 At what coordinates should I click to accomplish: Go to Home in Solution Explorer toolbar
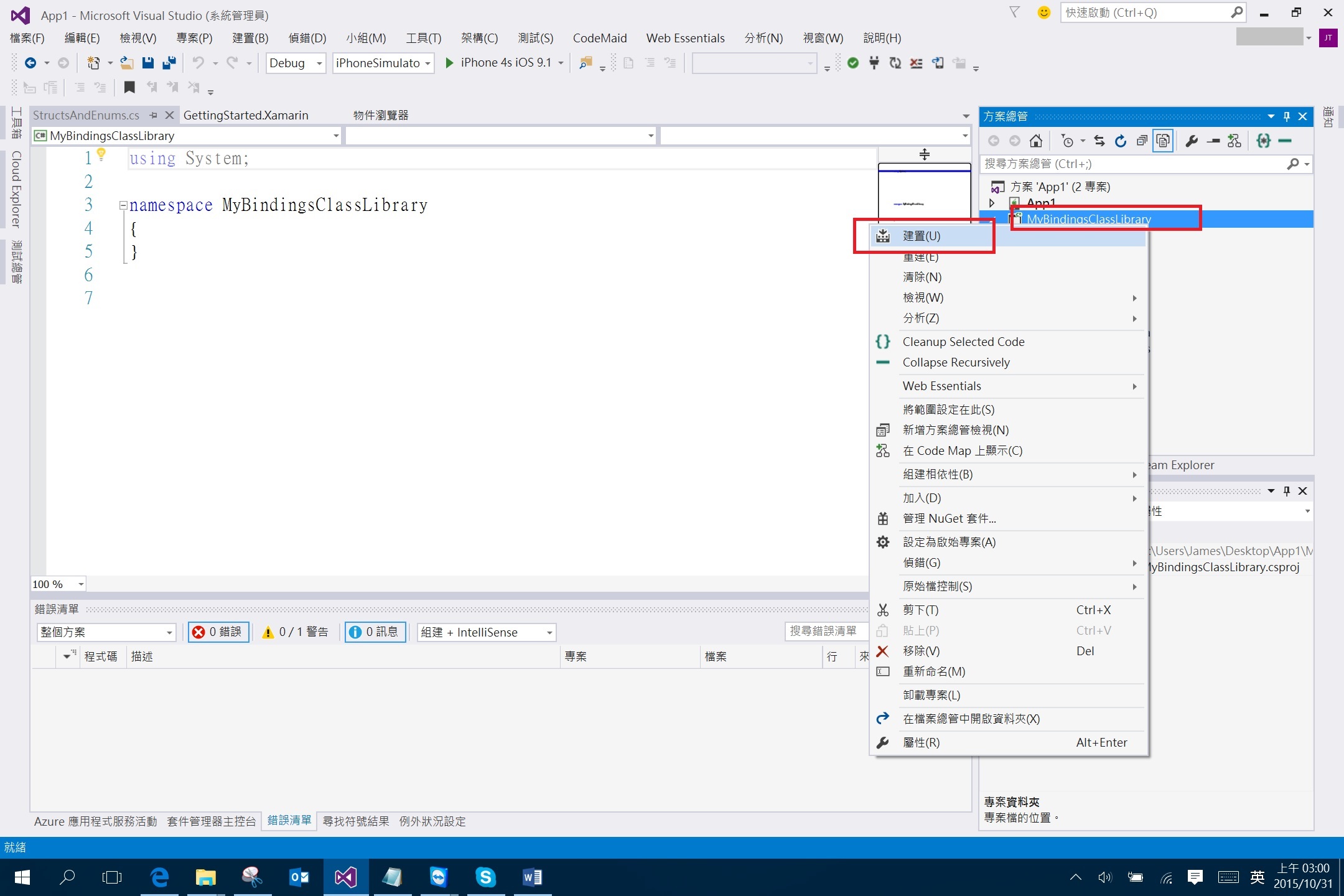coord(1036,141)
